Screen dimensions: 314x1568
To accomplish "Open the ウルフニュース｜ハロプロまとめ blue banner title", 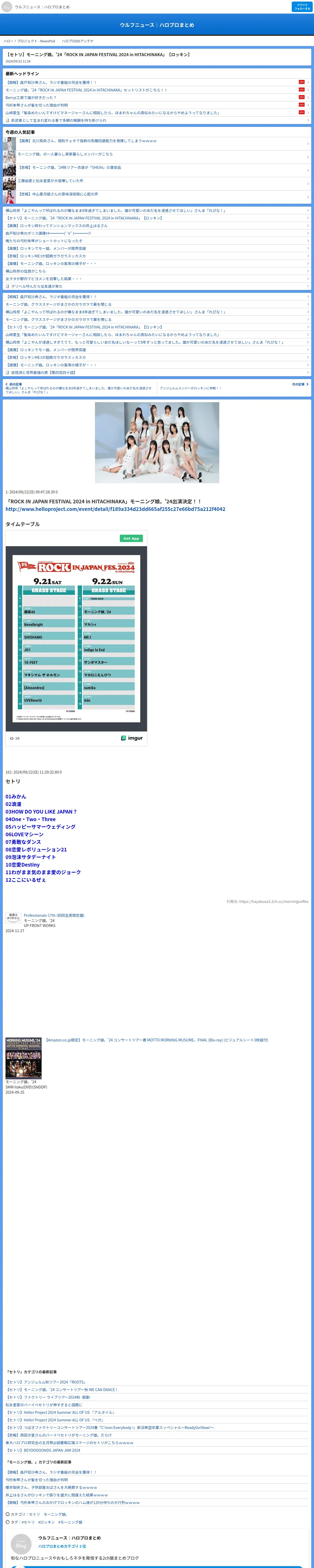I will click(157, 25).
